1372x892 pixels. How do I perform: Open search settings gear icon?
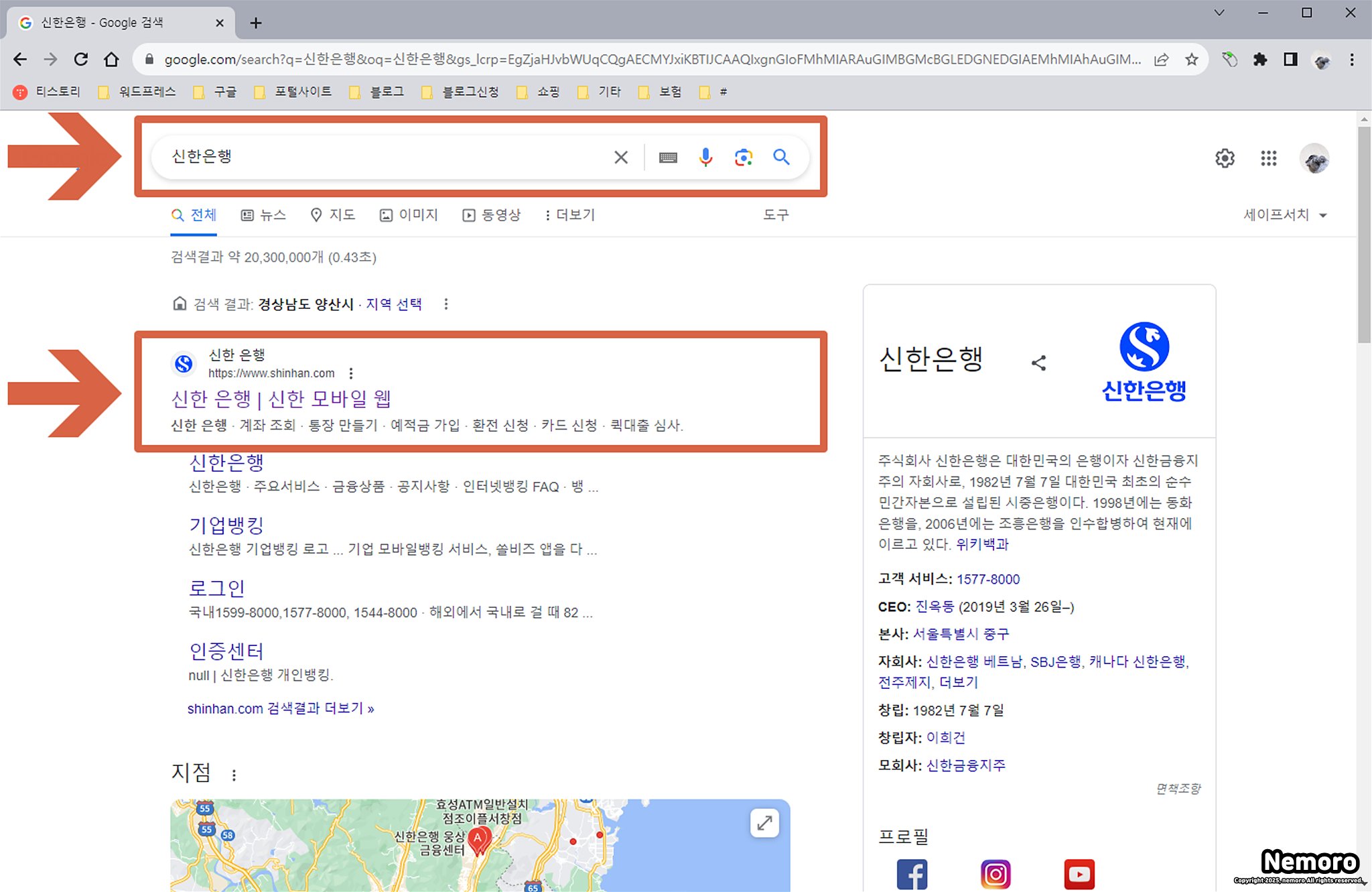point(1225,158)
